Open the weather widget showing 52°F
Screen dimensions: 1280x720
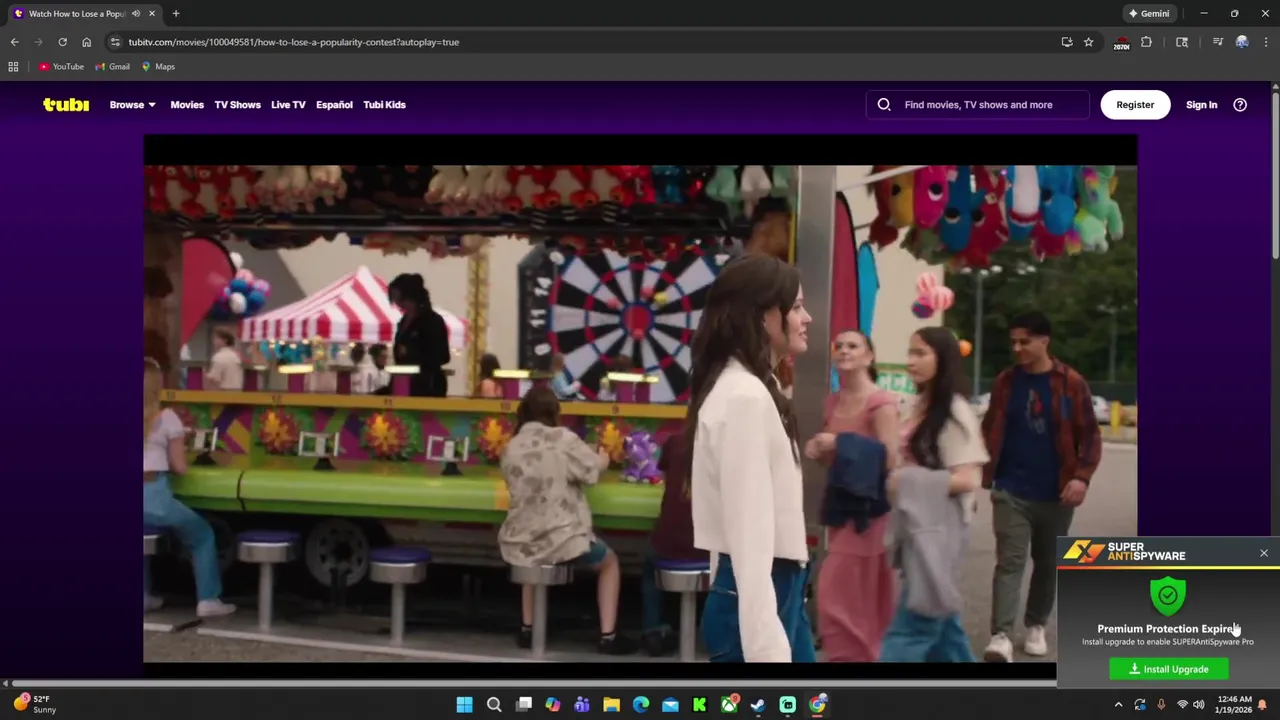[x=33, y=704]
